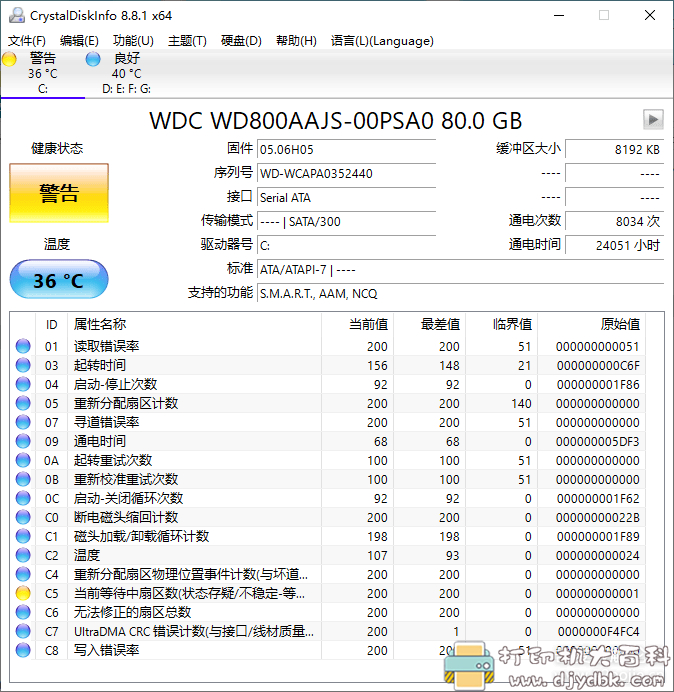Click raw value 000000000024 of 温度 row

point(598,556)
